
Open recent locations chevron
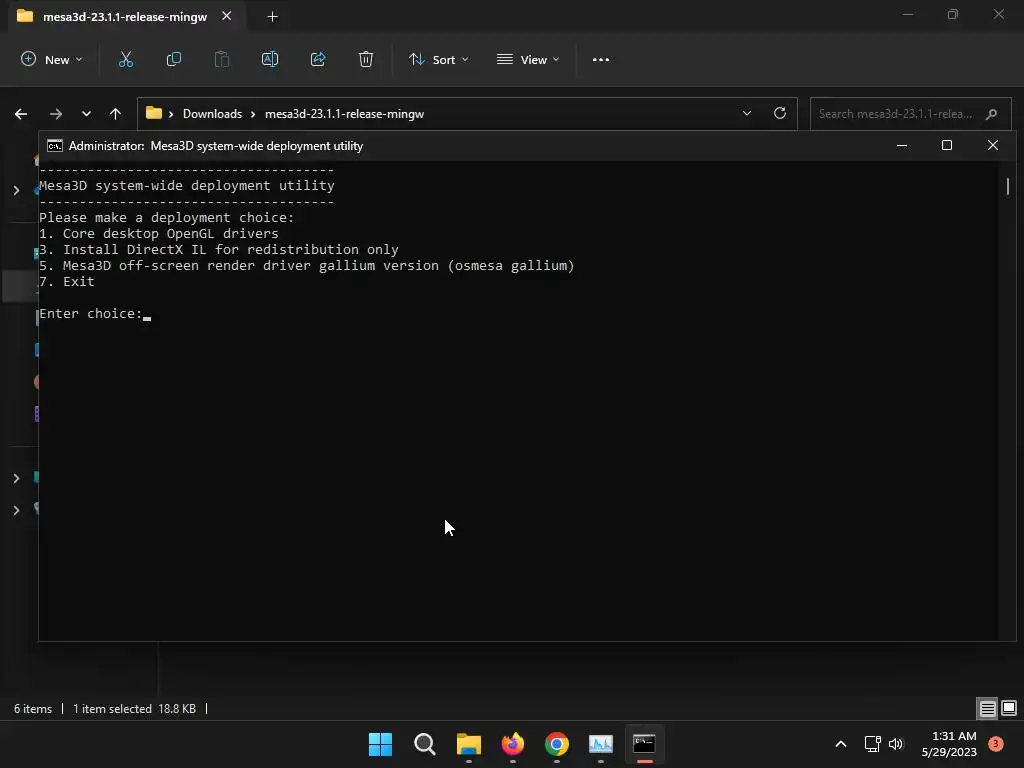(86, 114)
